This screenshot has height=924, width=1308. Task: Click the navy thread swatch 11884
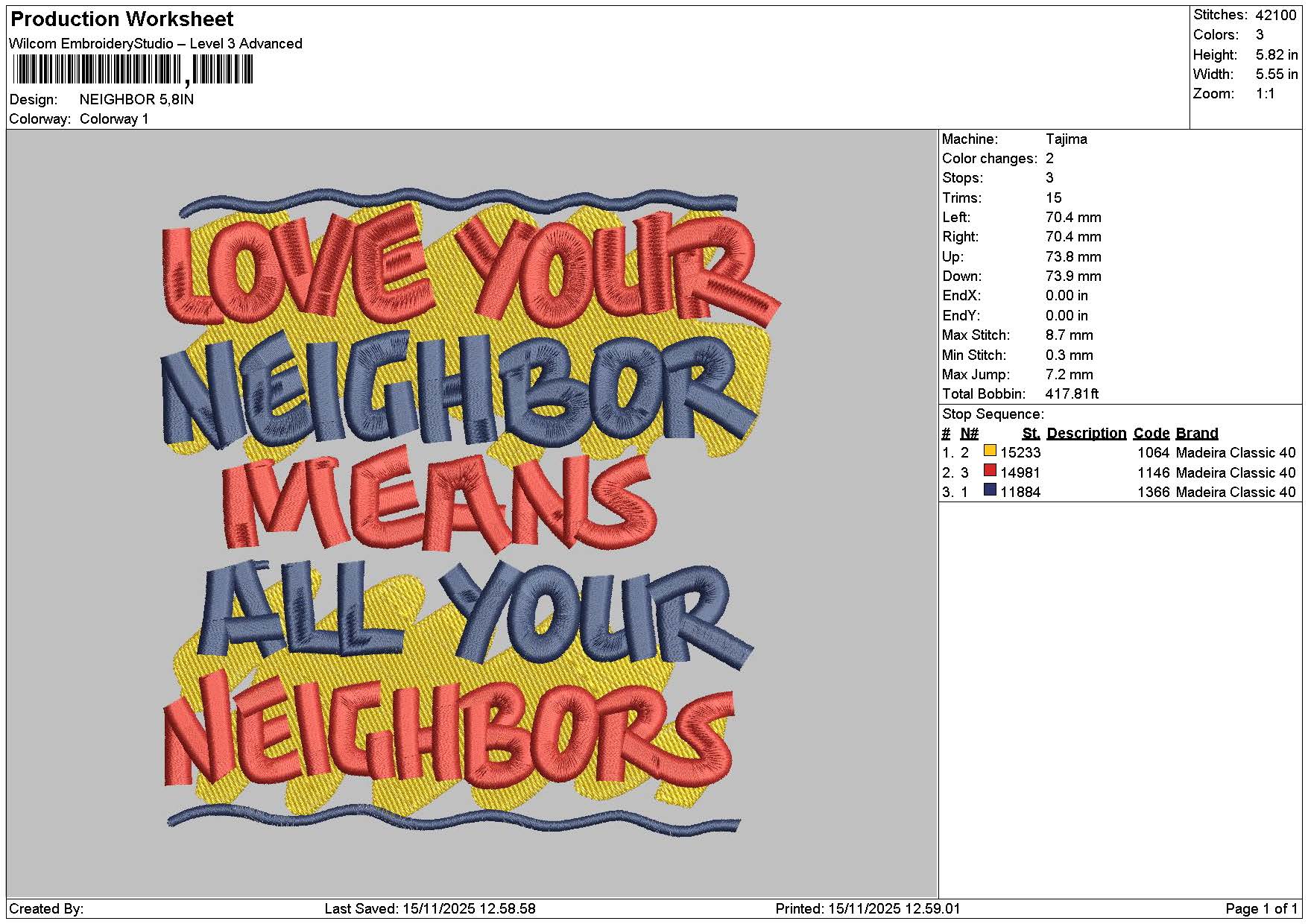(x=990, y=490)
